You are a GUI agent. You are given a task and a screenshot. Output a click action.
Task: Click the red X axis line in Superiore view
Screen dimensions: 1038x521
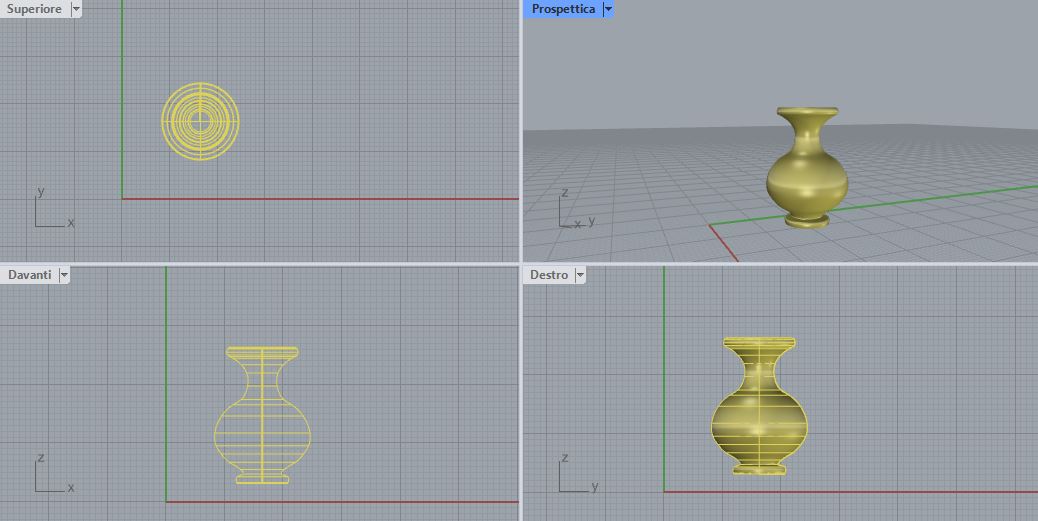coord(320,198)
